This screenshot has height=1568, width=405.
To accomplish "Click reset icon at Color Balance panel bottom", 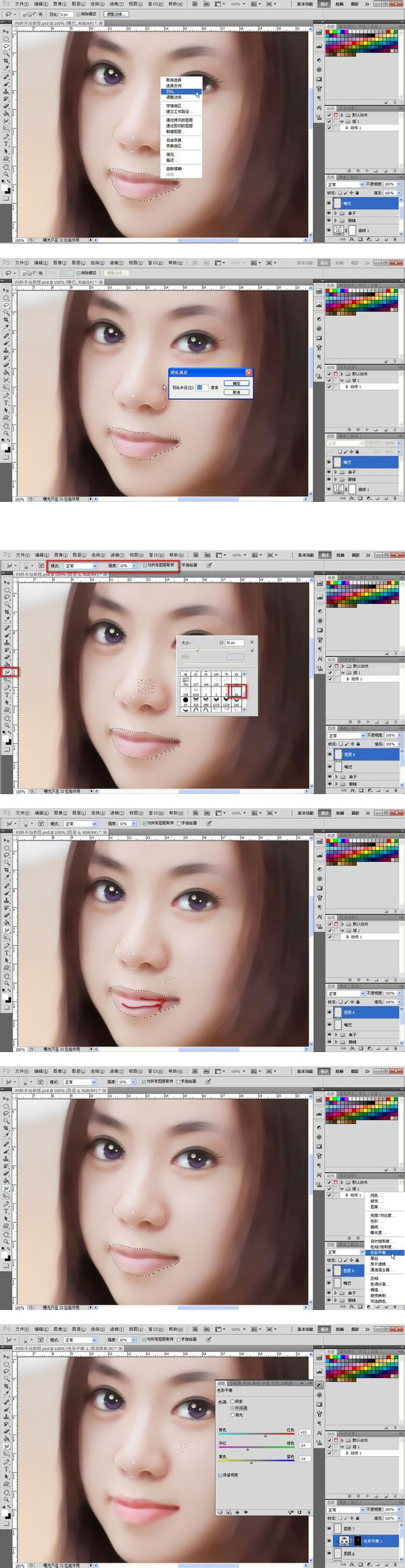I will [300, 1512].
